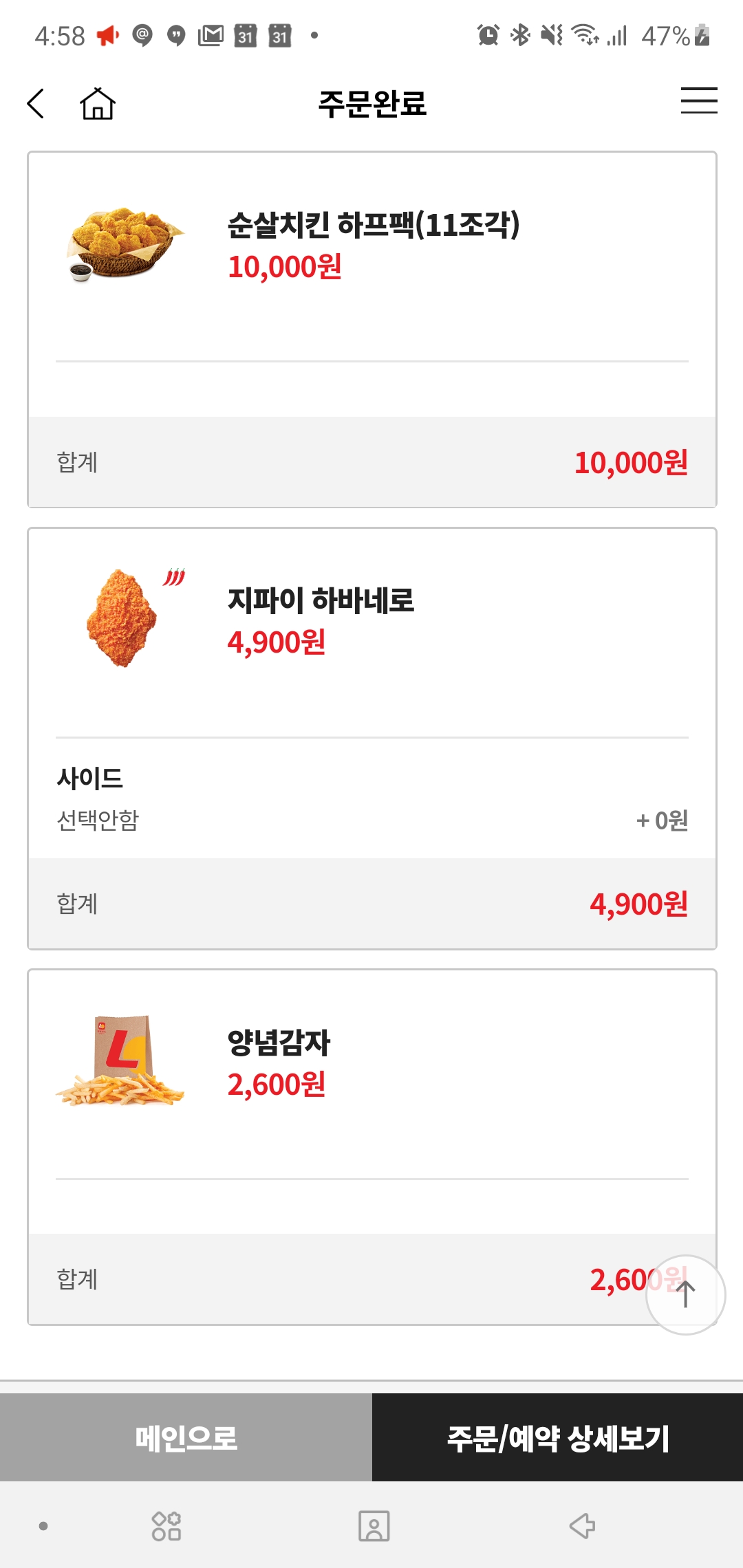Open 주문/예약 상세보기 order details
The height and width of the screenshot is (1568, 743).
[557, 1437]
